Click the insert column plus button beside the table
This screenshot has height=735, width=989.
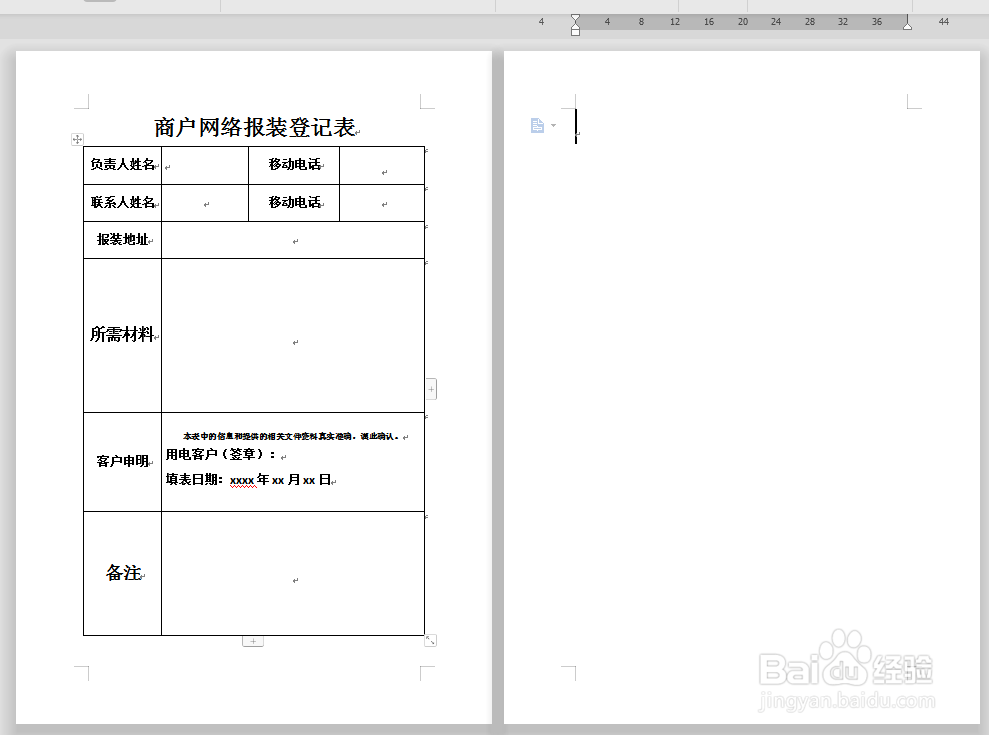(430, 388)
